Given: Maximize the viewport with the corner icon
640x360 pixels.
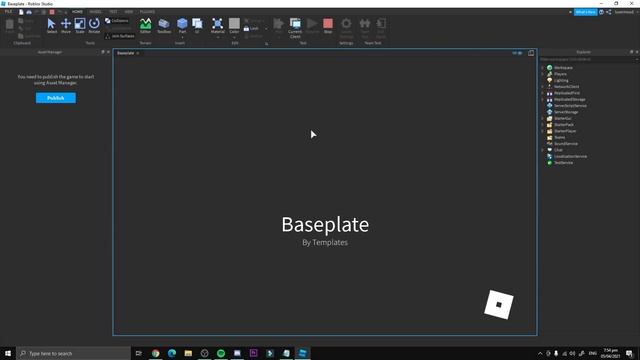Looking at the screenshot, I should click(531, 53).
